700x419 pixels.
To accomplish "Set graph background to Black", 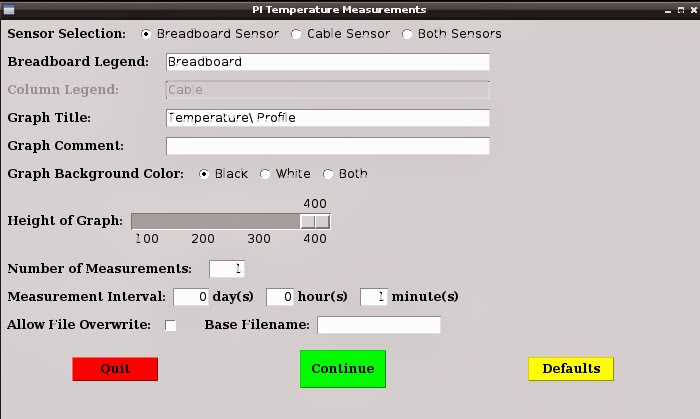I will tap(204, 174).
